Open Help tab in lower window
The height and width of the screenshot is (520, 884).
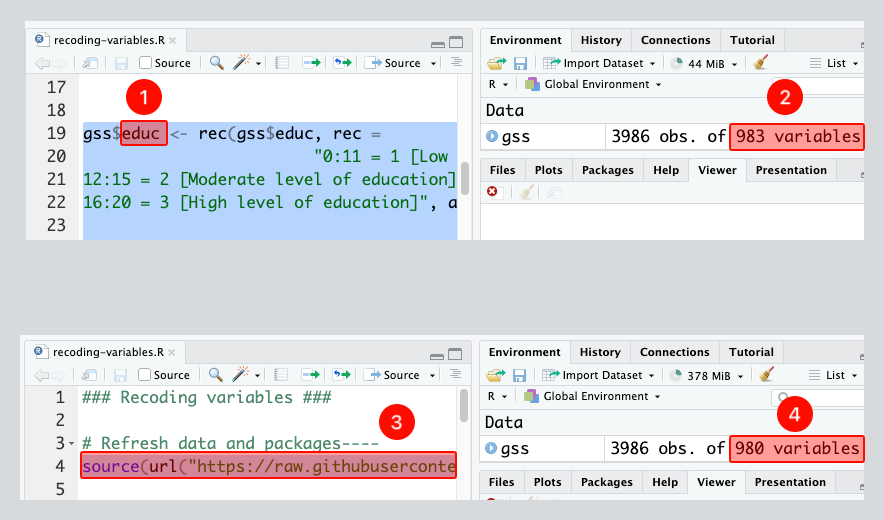pyautogui.click(x=665, y=482)
